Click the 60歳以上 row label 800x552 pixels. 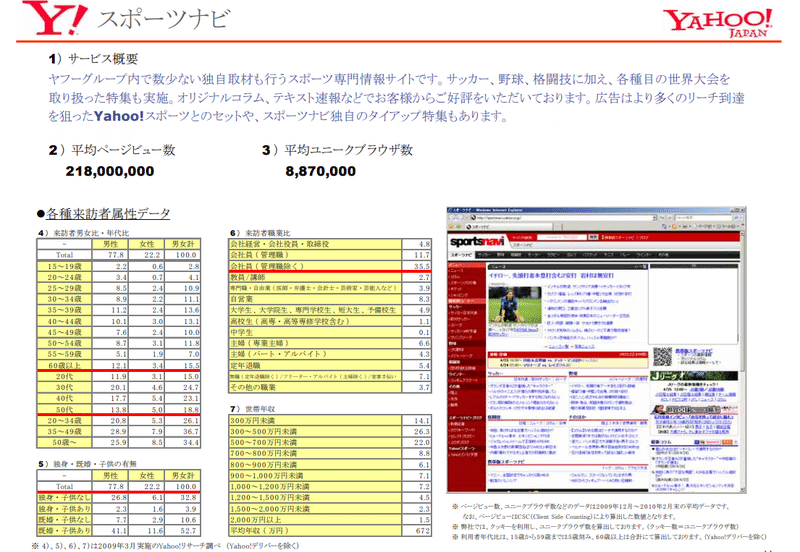pyautogui.click(x=64, y=365)
